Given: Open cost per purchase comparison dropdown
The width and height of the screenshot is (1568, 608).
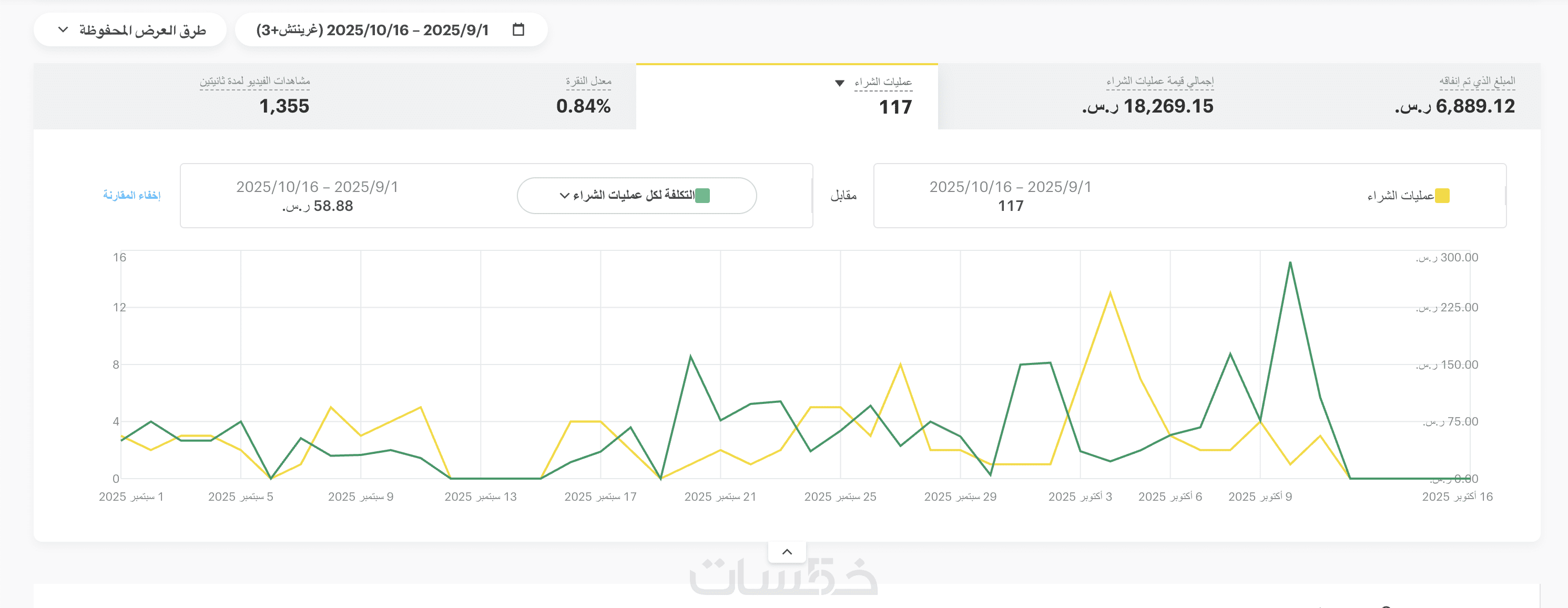Looking at the screenshot, I should tap(636, 195).
